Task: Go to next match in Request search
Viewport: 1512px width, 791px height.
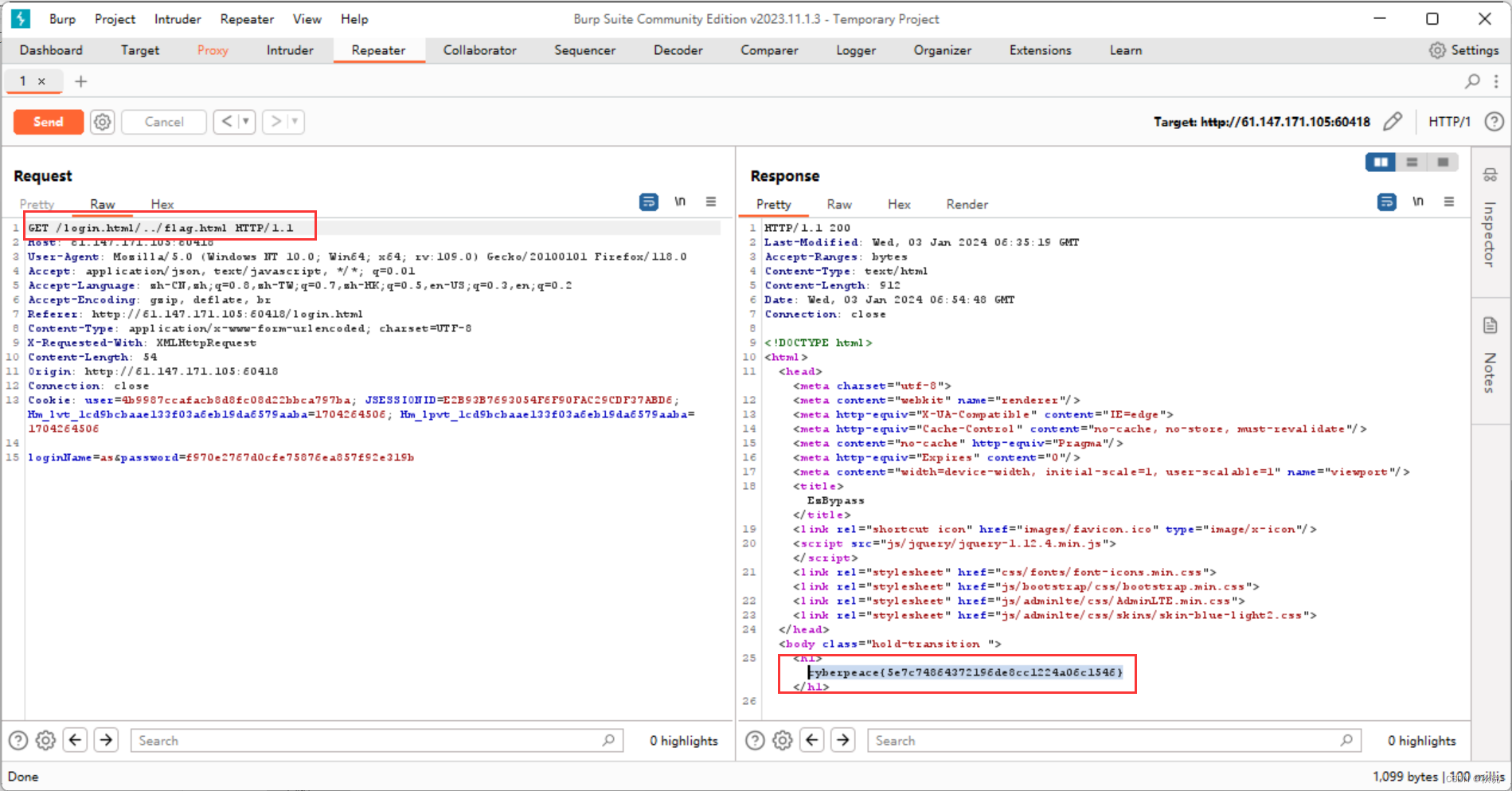Action: point(106,740)
